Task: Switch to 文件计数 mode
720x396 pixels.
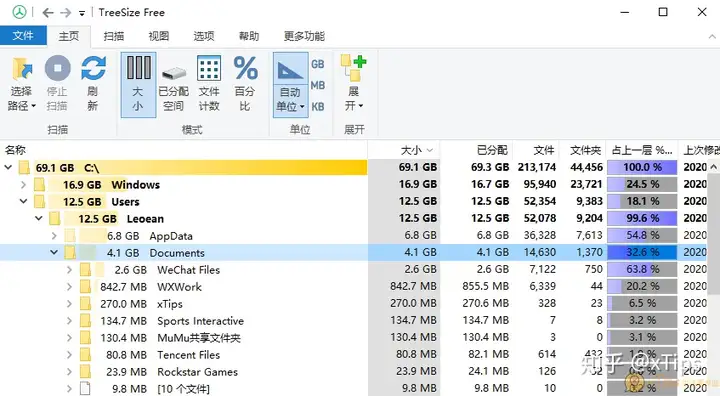Action: click(x=209, y=85)
